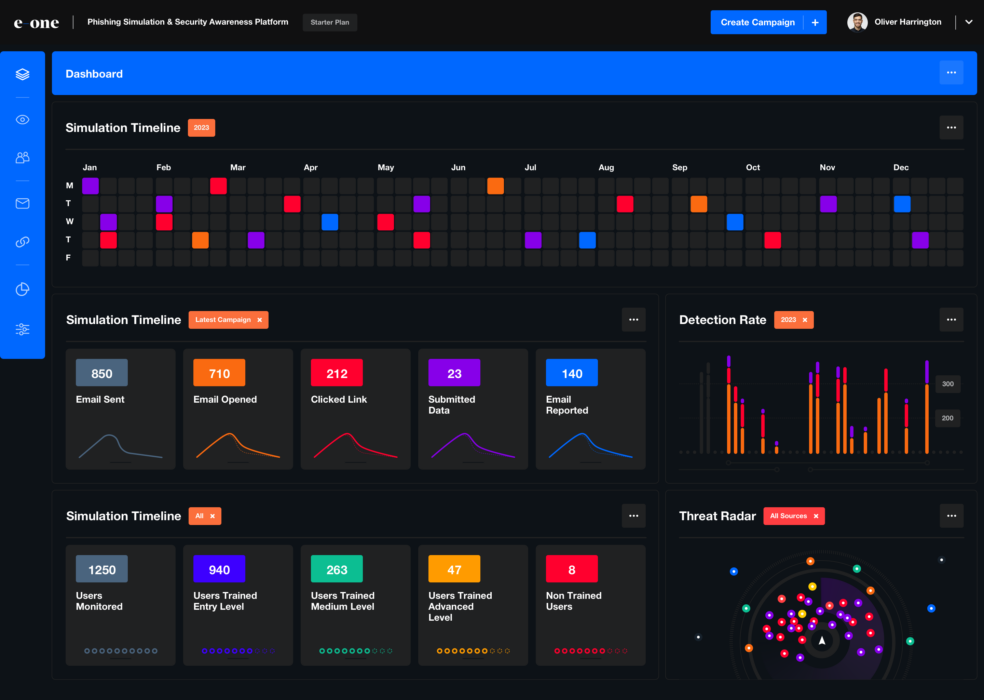
Task: Open the pie chart reports icon
Action: pos(22,290)
